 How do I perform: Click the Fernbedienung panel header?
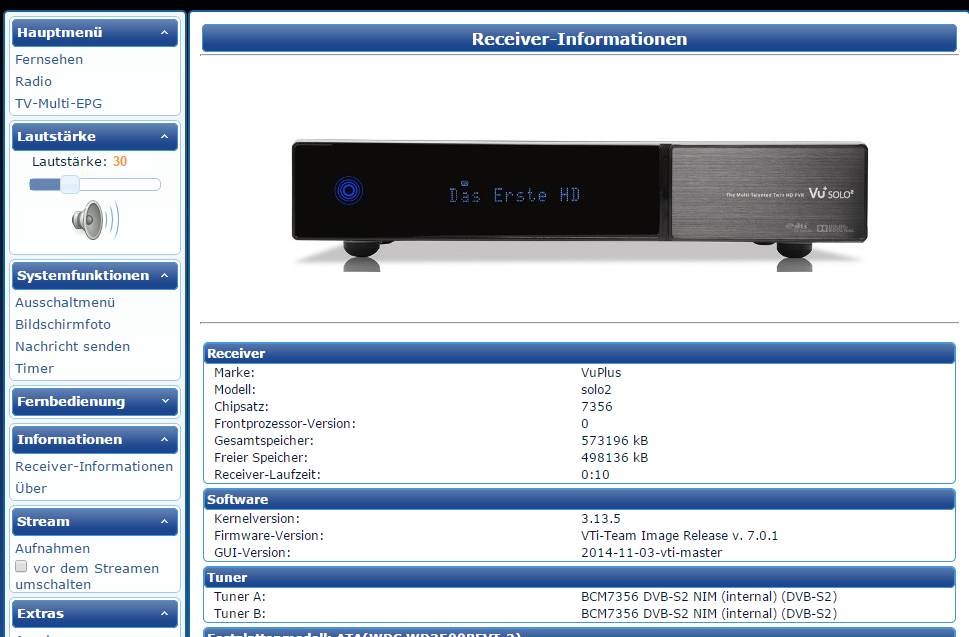point(95,402)
